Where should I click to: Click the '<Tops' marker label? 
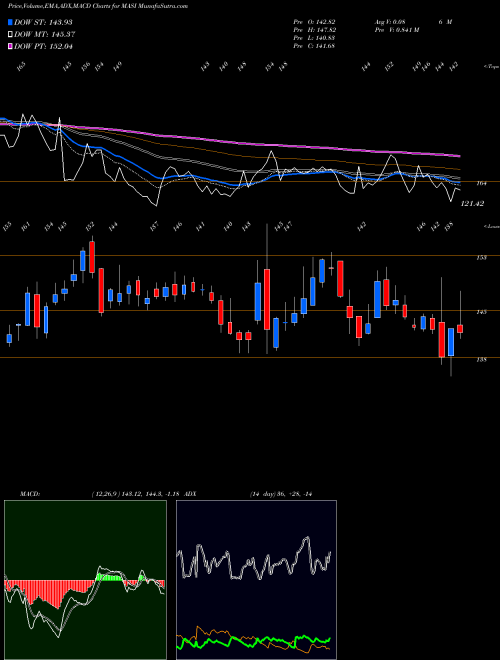[492, 67]
